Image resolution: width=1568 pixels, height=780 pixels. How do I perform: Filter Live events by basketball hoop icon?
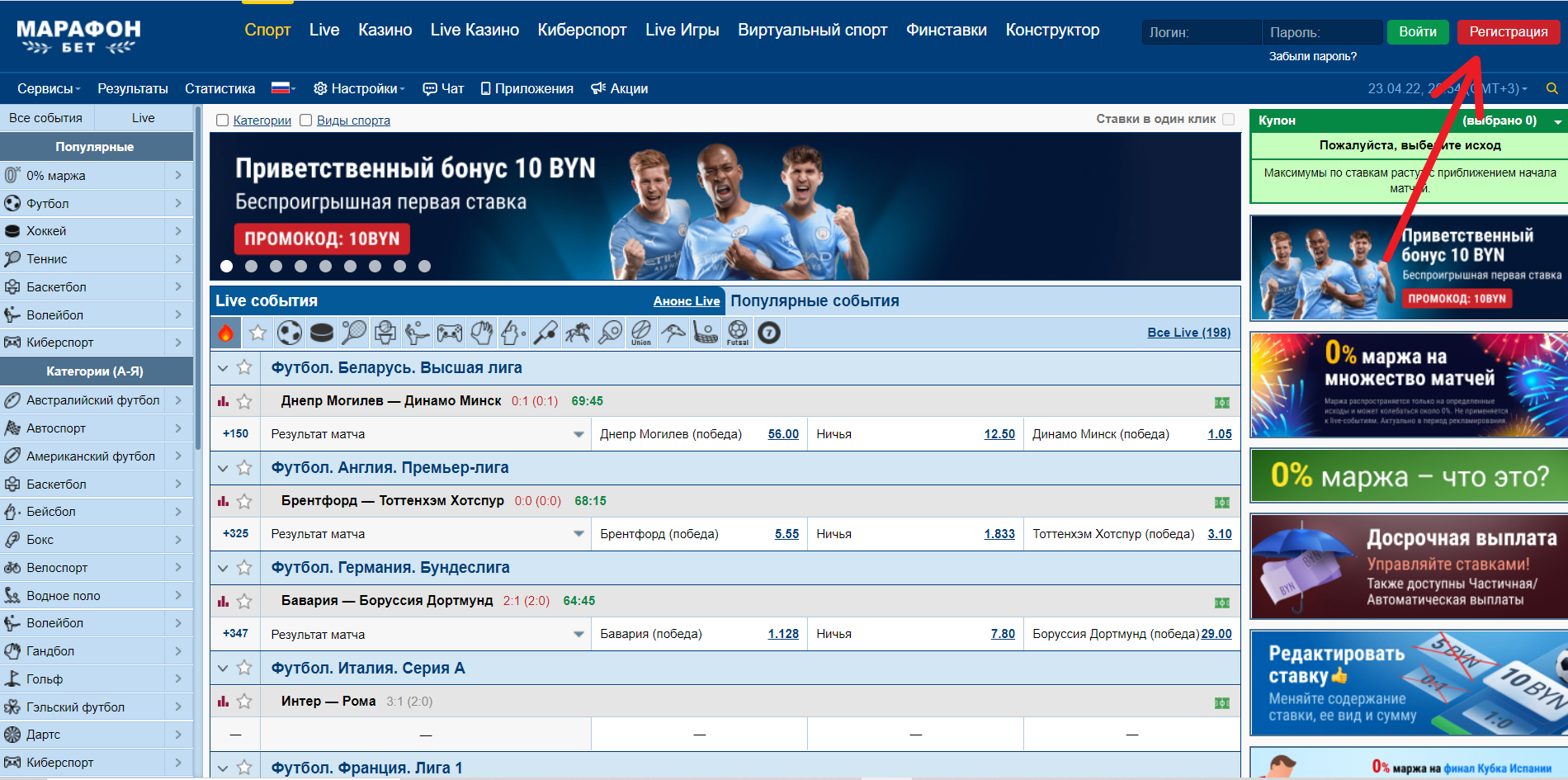[385, 333]
